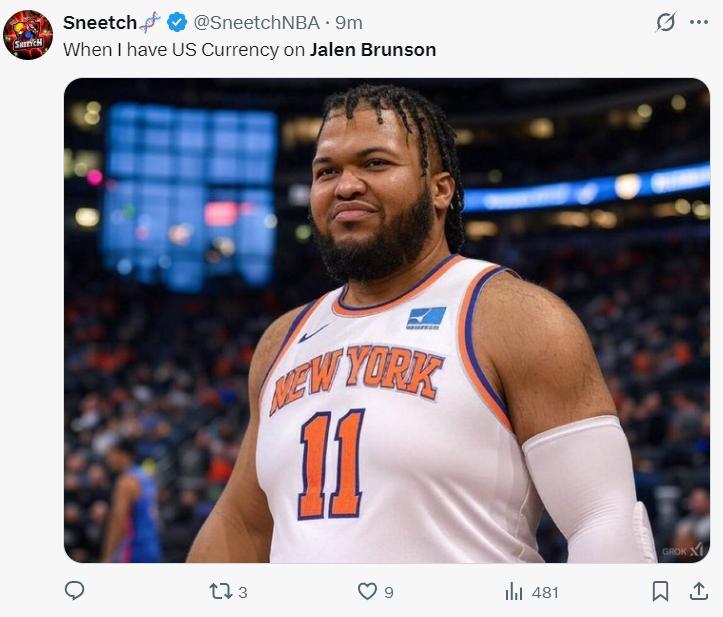Click the Sneetch display name
The image size is (723, 617).
[99, 22]
